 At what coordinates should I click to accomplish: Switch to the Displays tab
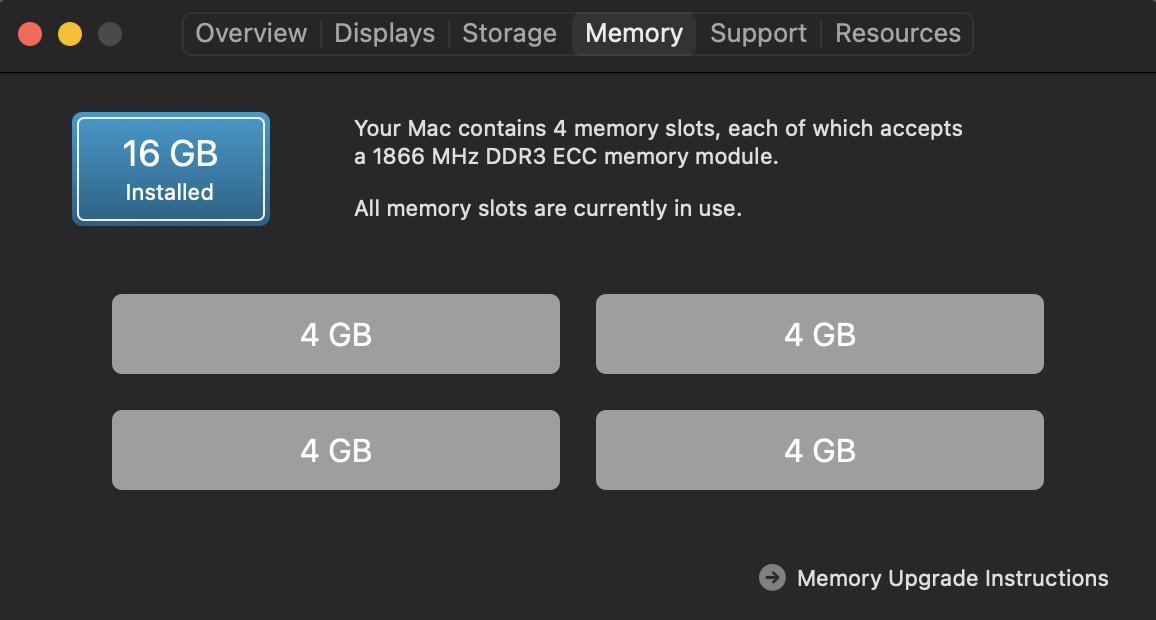click(x=384, y=33)
